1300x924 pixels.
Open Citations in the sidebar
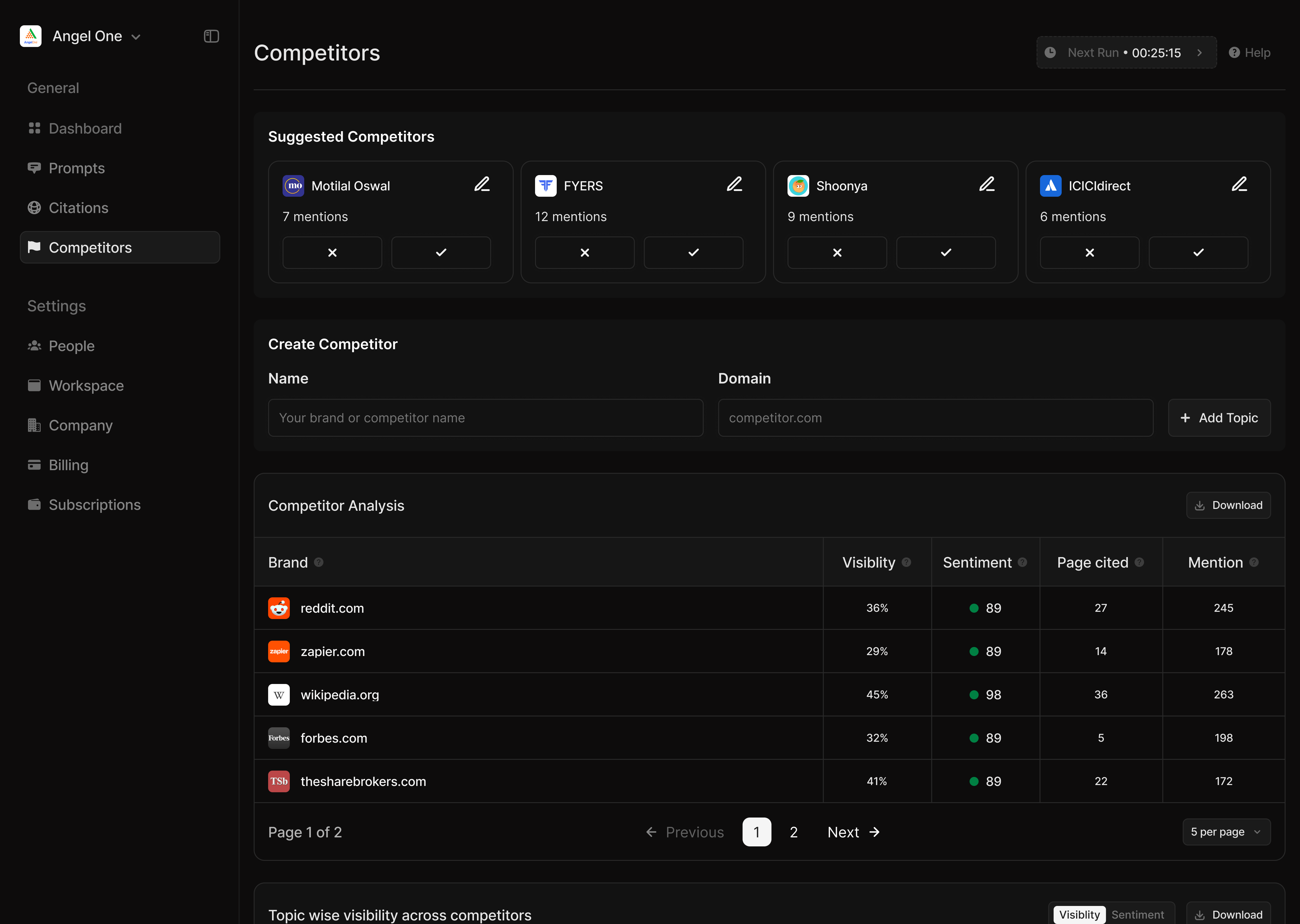[x=79, y=208]
